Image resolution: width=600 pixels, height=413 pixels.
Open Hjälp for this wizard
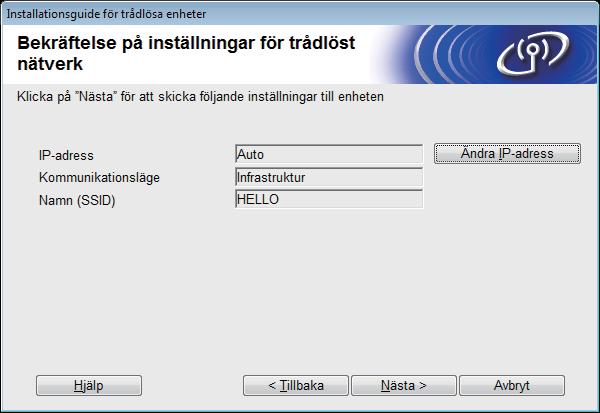point(89,385)
